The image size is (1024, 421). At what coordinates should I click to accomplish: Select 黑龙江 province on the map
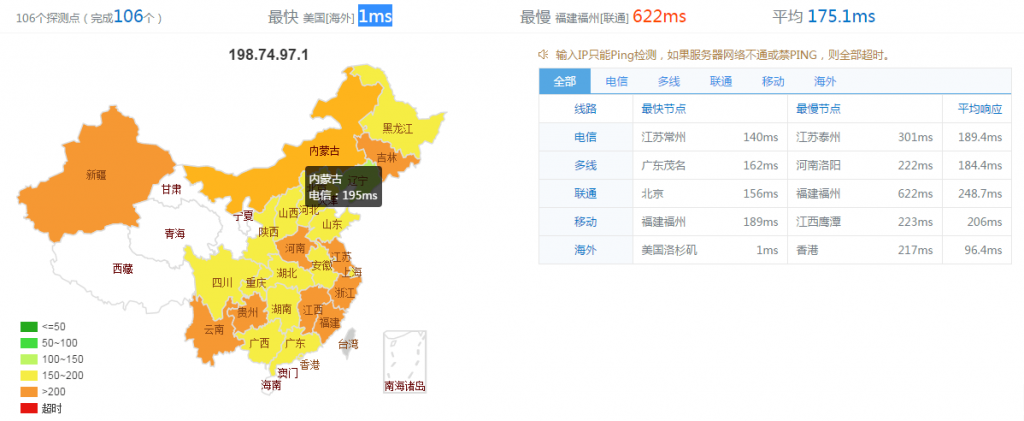click(x=397, y=128)
